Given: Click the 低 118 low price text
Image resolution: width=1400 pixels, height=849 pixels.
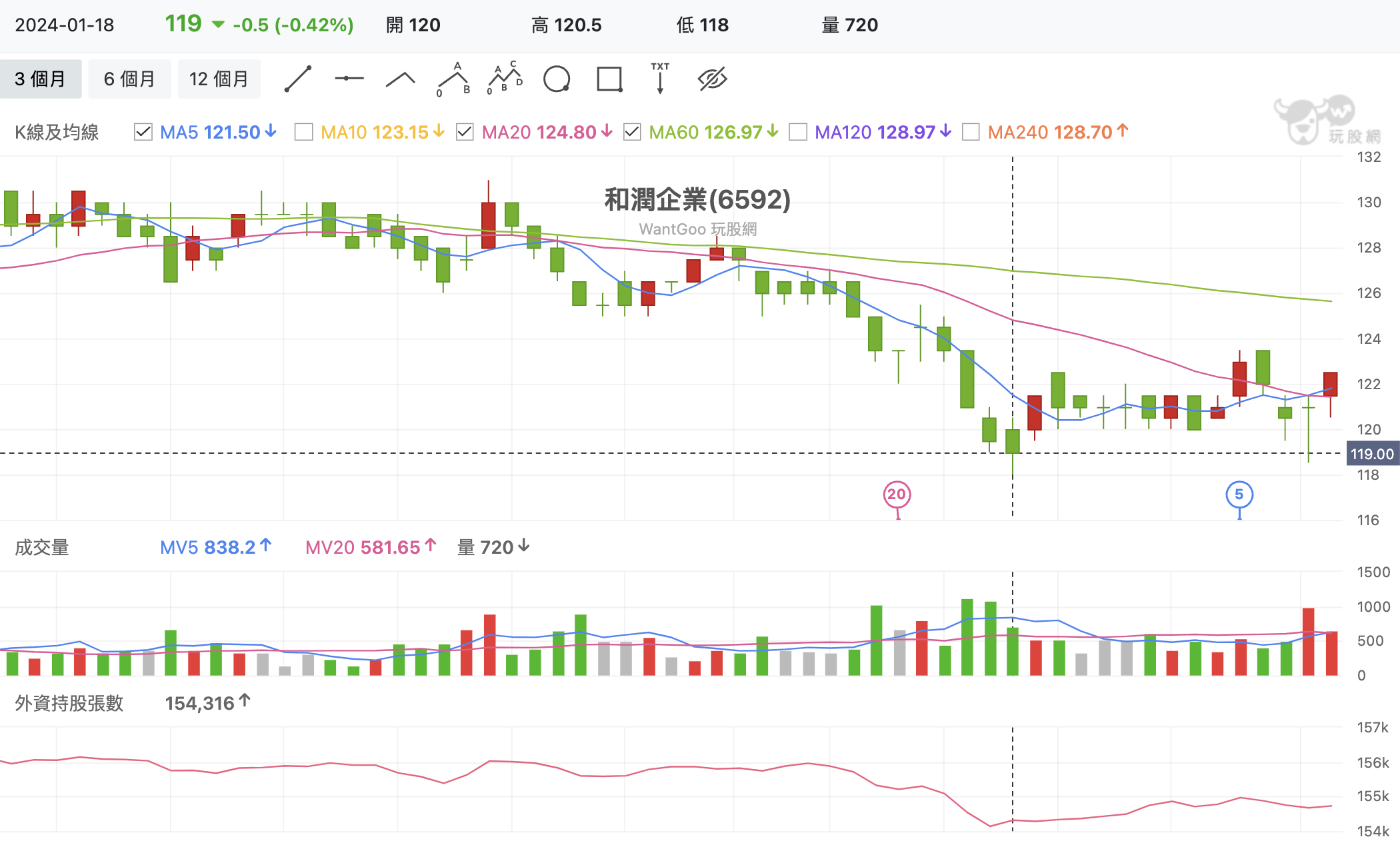Looking at the screenshot, I should 703,25.
